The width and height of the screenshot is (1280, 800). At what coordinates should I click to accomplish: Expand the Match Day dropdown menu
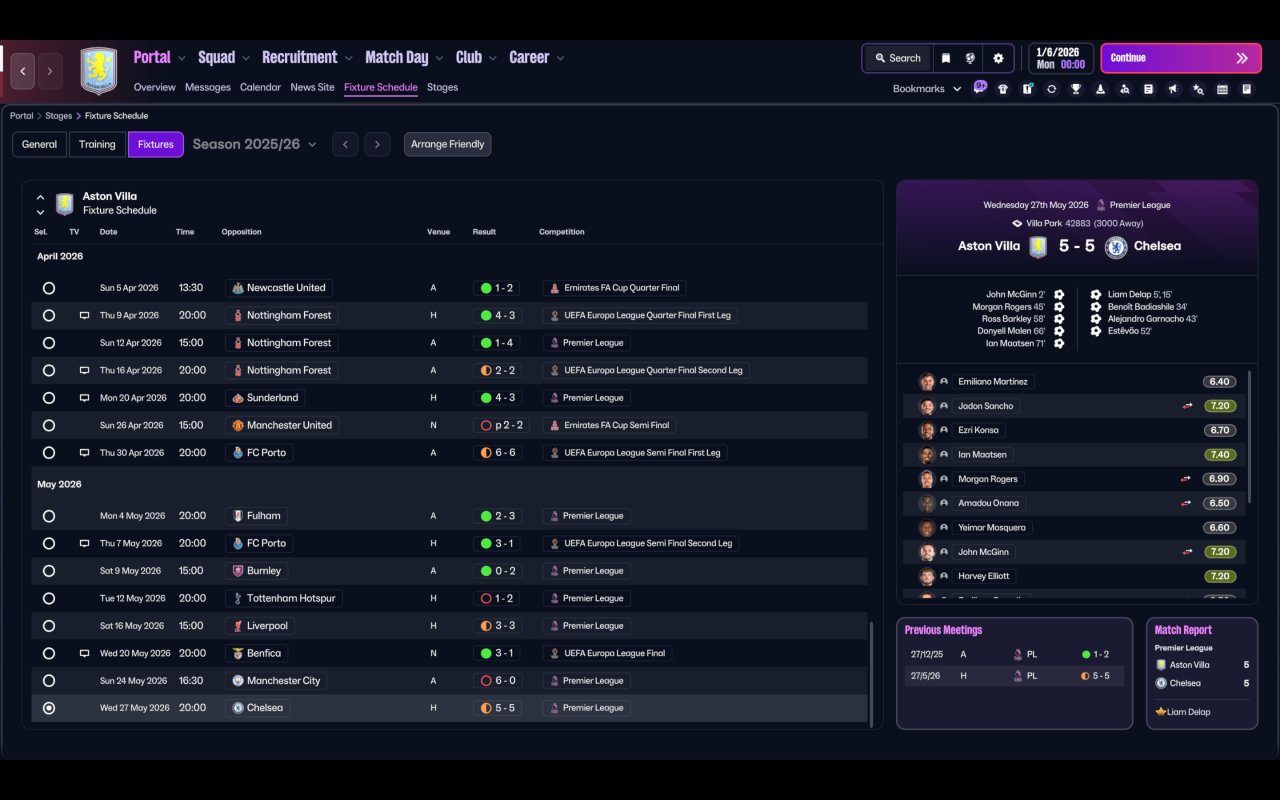404,58
